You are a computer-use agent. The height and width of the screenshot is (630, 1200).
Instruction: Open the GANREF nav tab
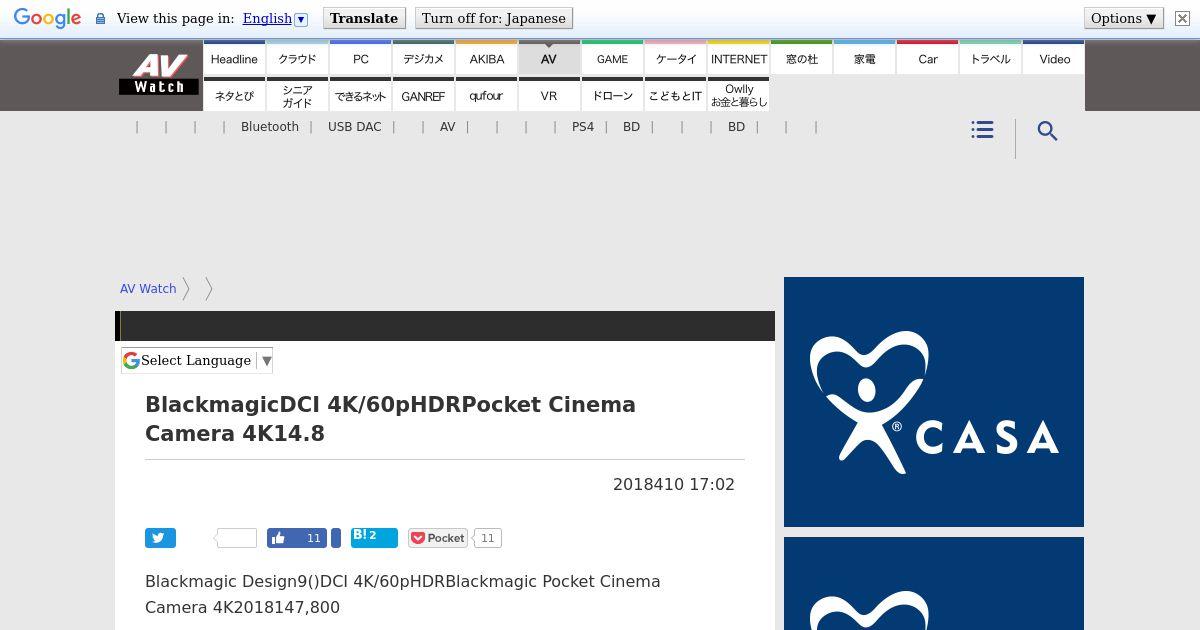[x=423, y=95]
